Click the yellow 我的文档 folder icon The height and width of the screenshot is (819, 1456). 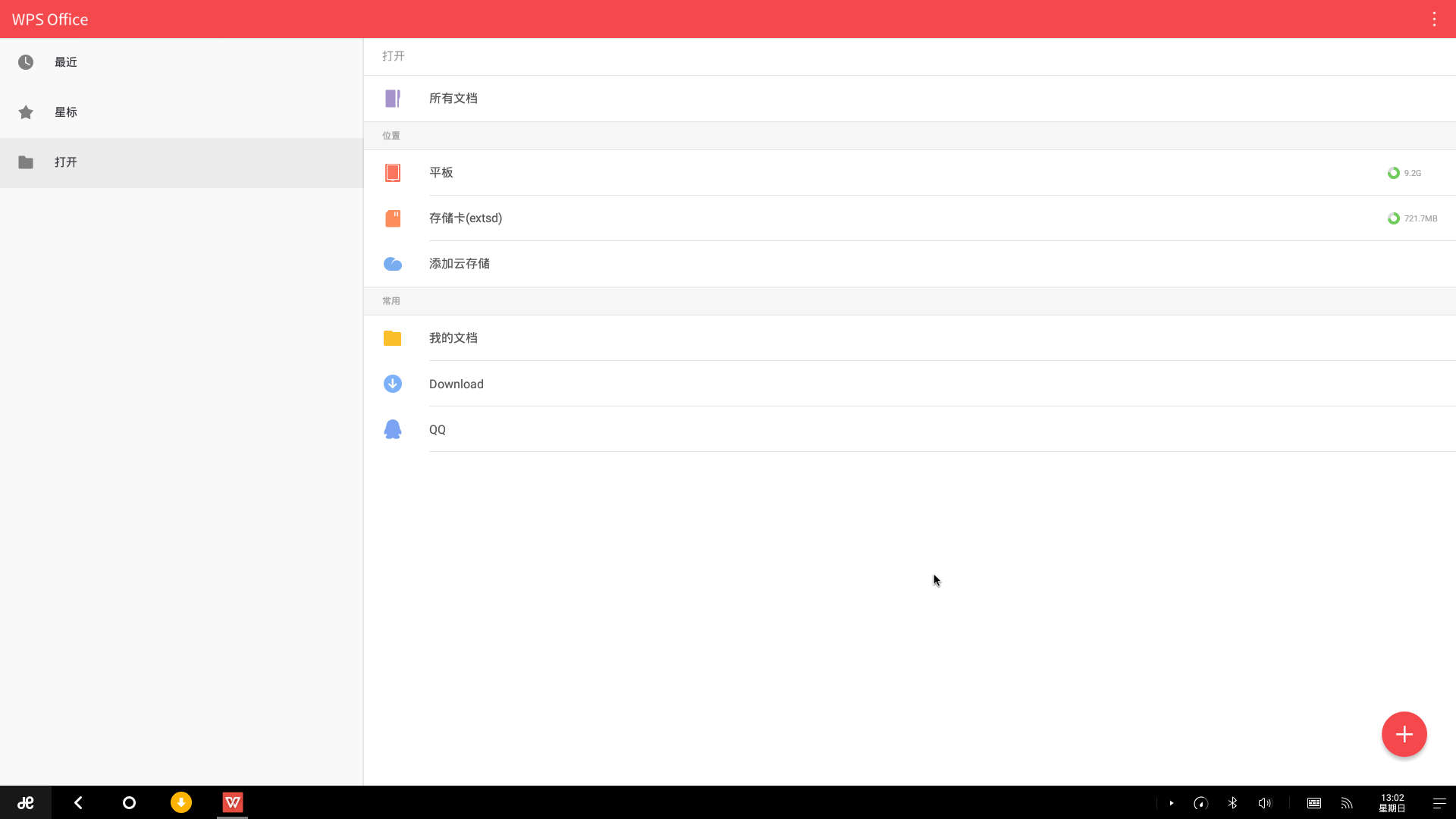(392, 338)
